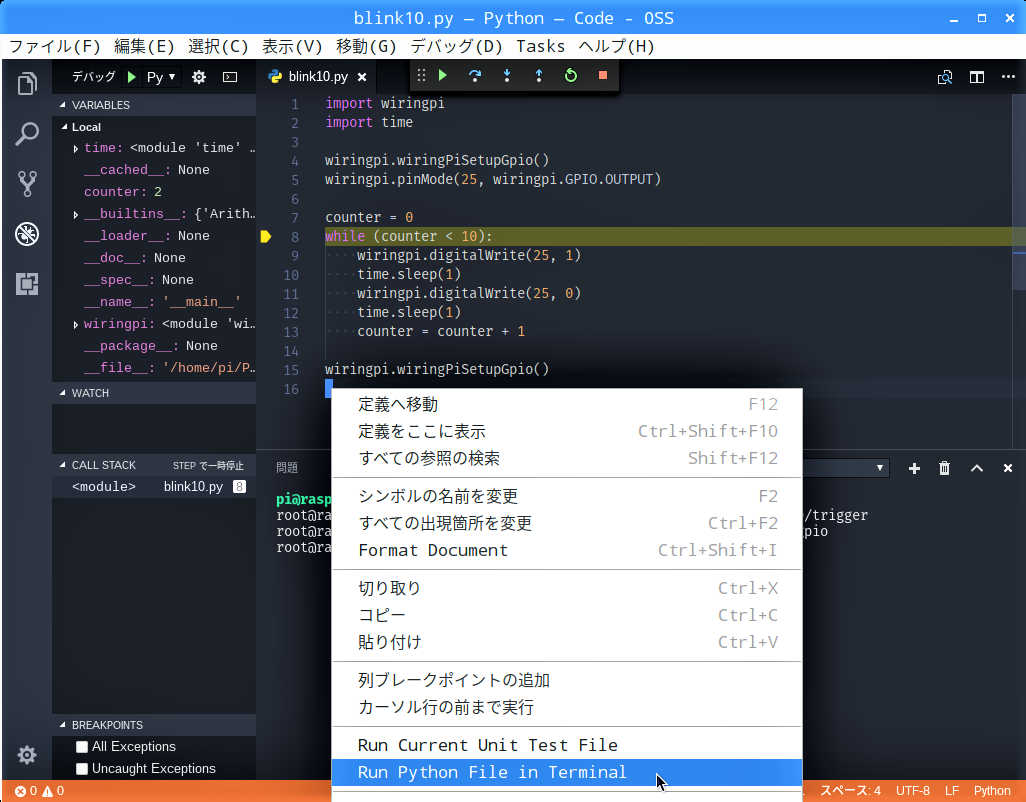Switch to the 問題 panel tab
This screenshot has width=1026, height=802.
click(x=287, y=468)
